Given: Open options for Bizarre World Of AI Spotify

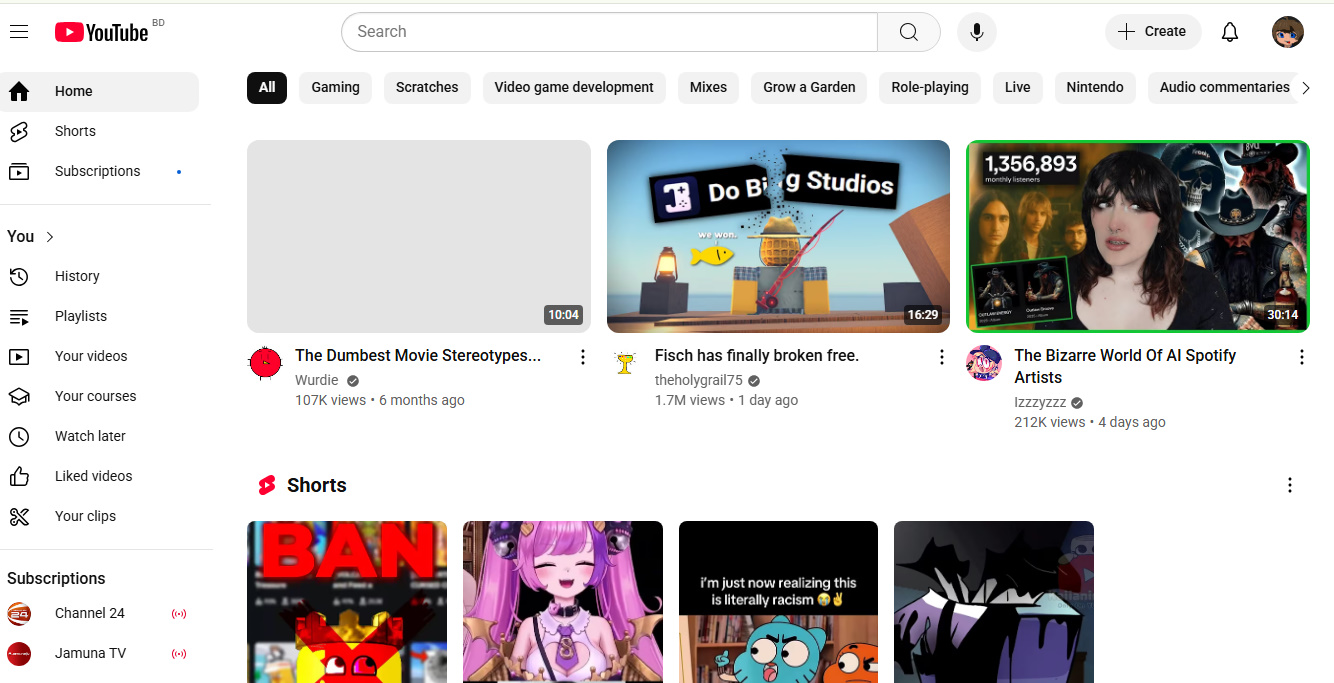Looking at the screenshot, I should [1301, 357].
